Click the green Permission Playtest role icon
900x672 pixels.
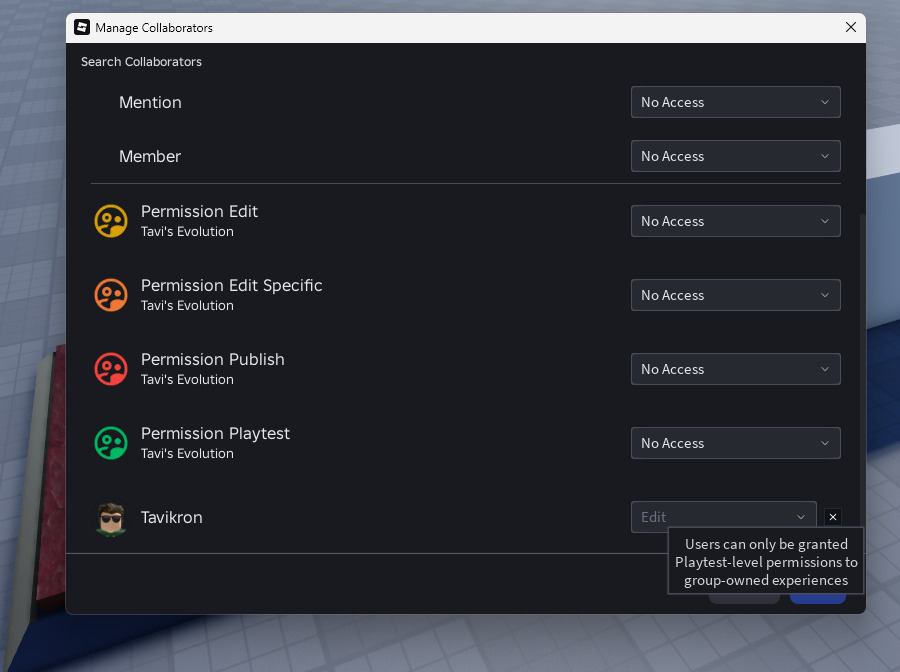coord(111,443)
